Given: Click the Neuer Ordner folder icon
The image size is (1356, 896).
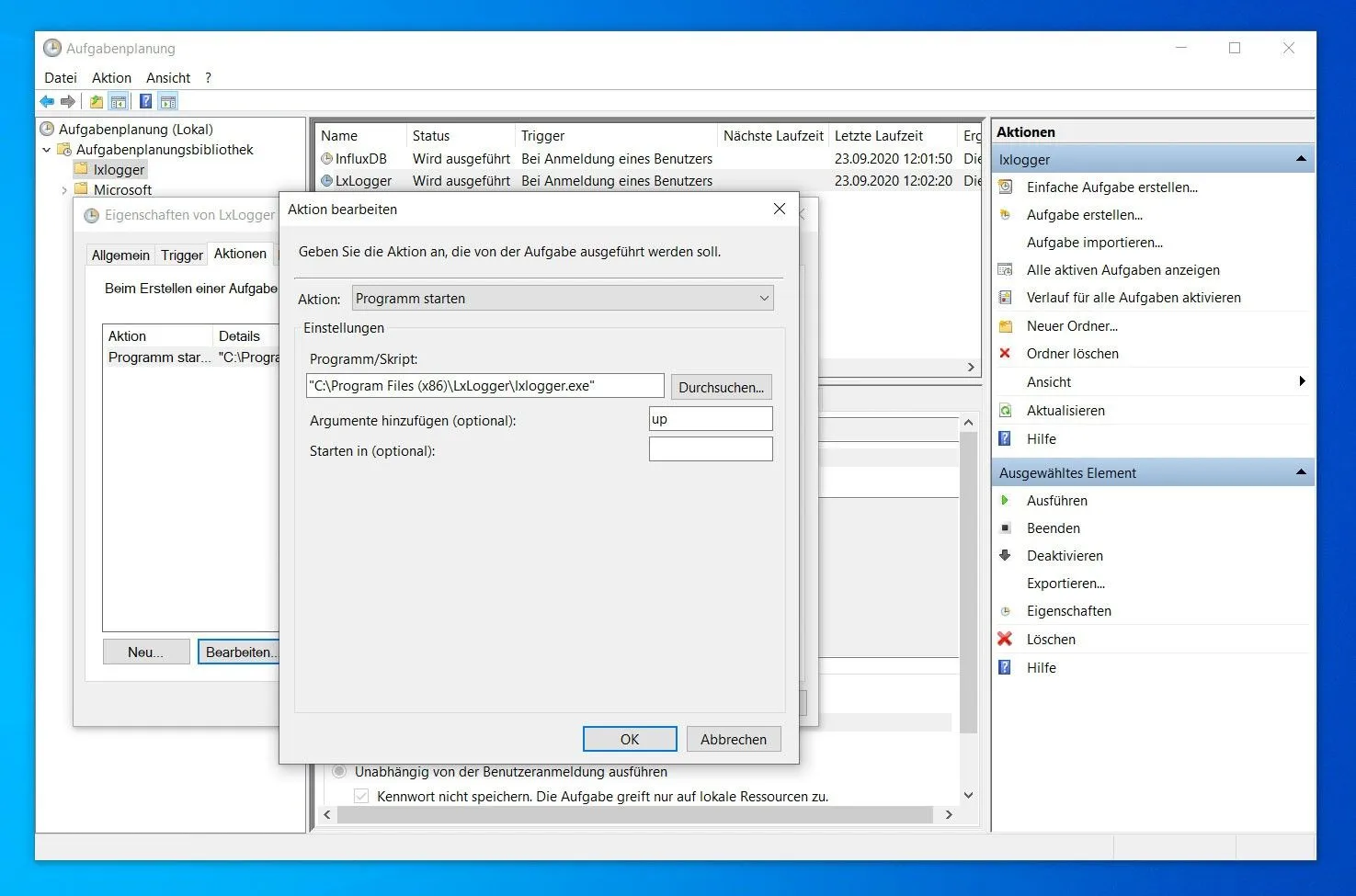Looking at the screenshot, I should (1006, 325).
